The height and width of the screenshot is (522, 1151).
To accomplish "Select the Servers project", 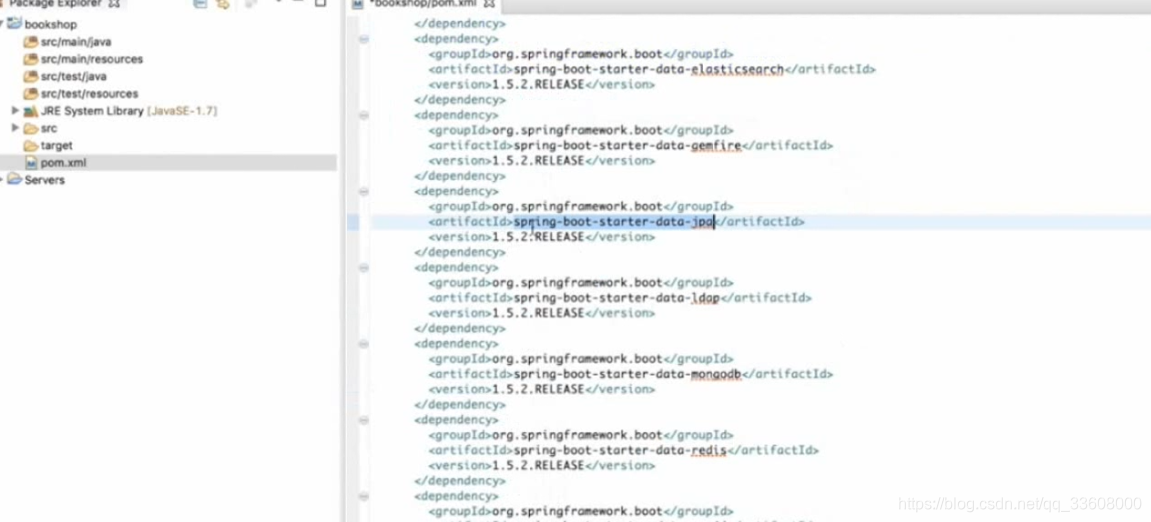I will pyautogui.click(x=45, y=180).
